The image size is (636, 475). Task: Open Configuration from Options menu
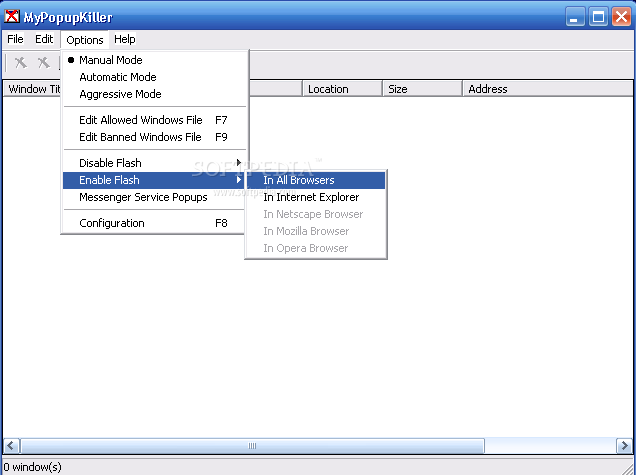tap(155, 223)
